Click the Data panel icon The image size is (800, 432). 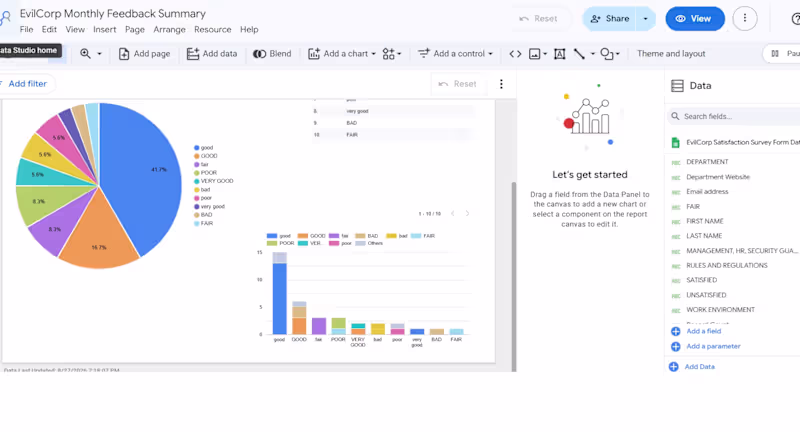(x=677, y=86)
